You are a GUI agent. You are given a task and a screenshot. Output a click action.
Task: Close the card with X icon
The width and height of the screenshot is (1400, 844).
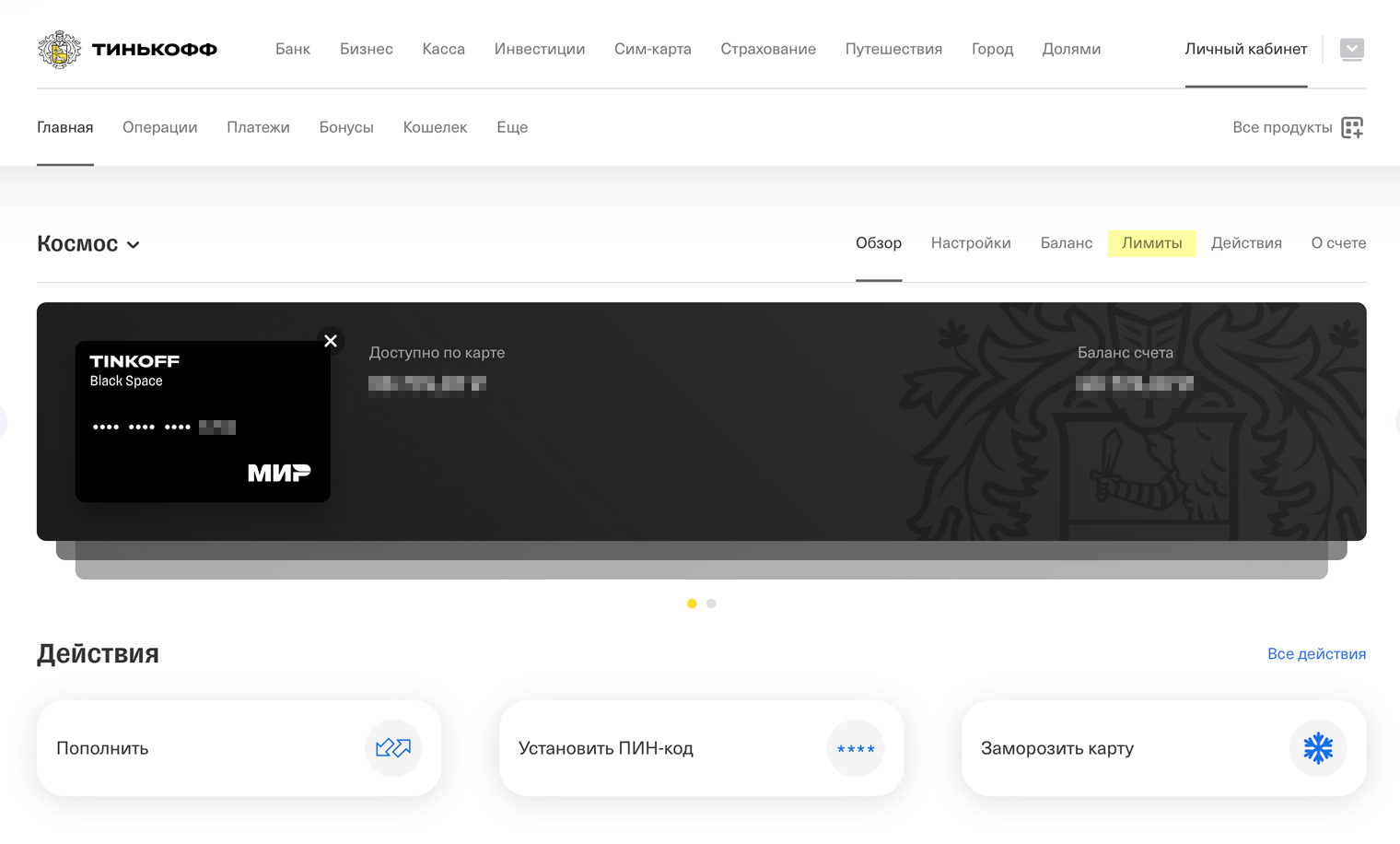[x=331, y=341]
